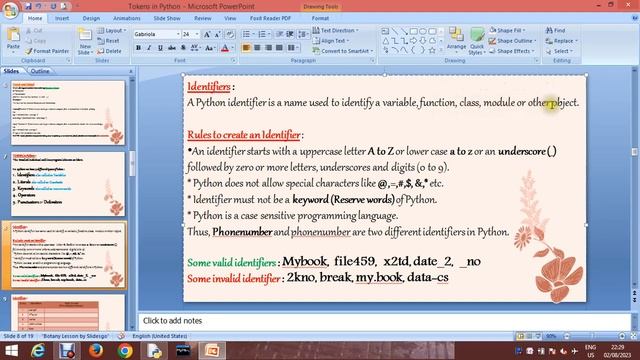This screenshot has width=640, height=360.
Task: Switch to the Insert tab
Action: click(62, 18)
